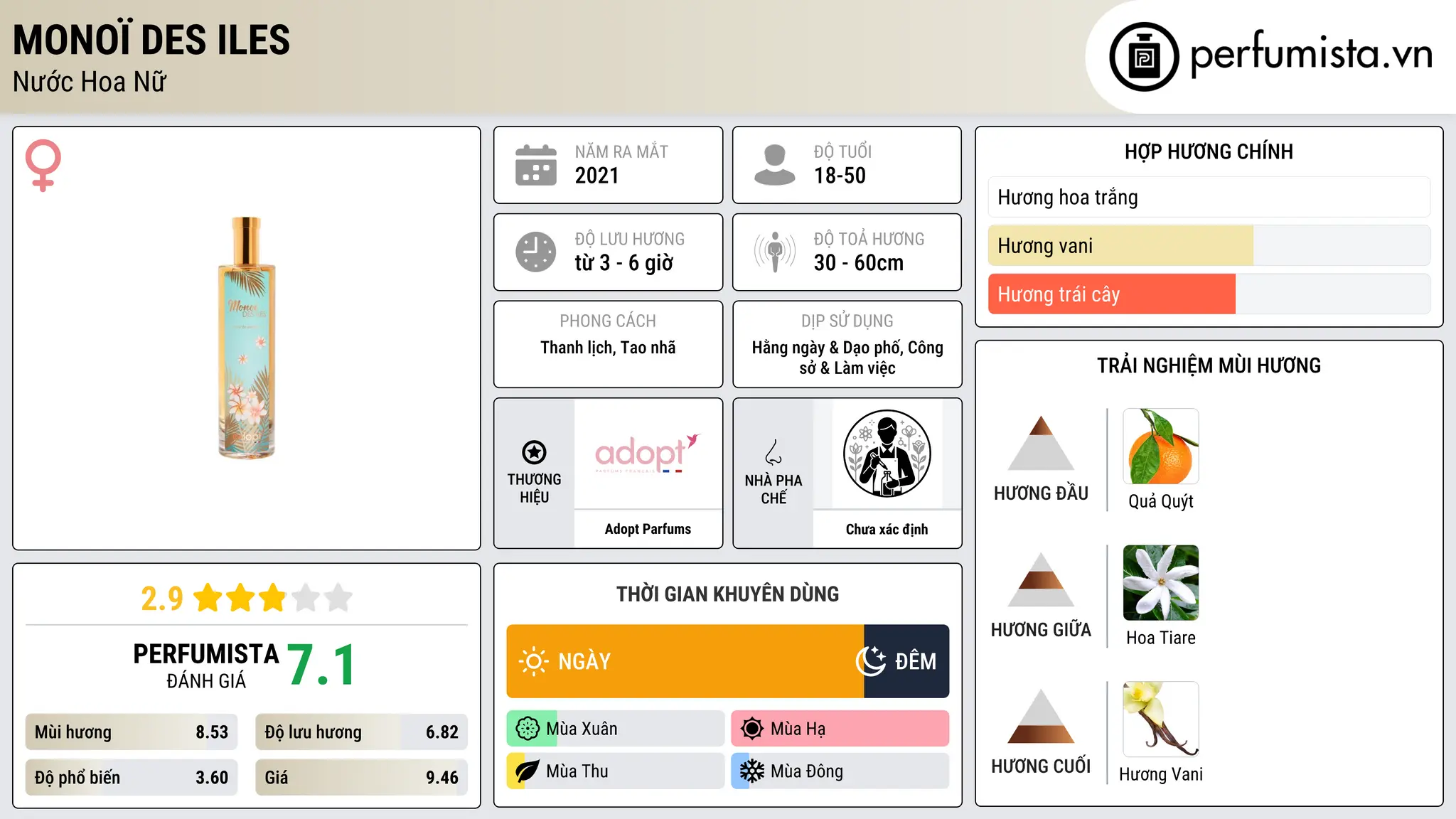Click the nose icon above Nhà pha chế

(x=773, y=452)
